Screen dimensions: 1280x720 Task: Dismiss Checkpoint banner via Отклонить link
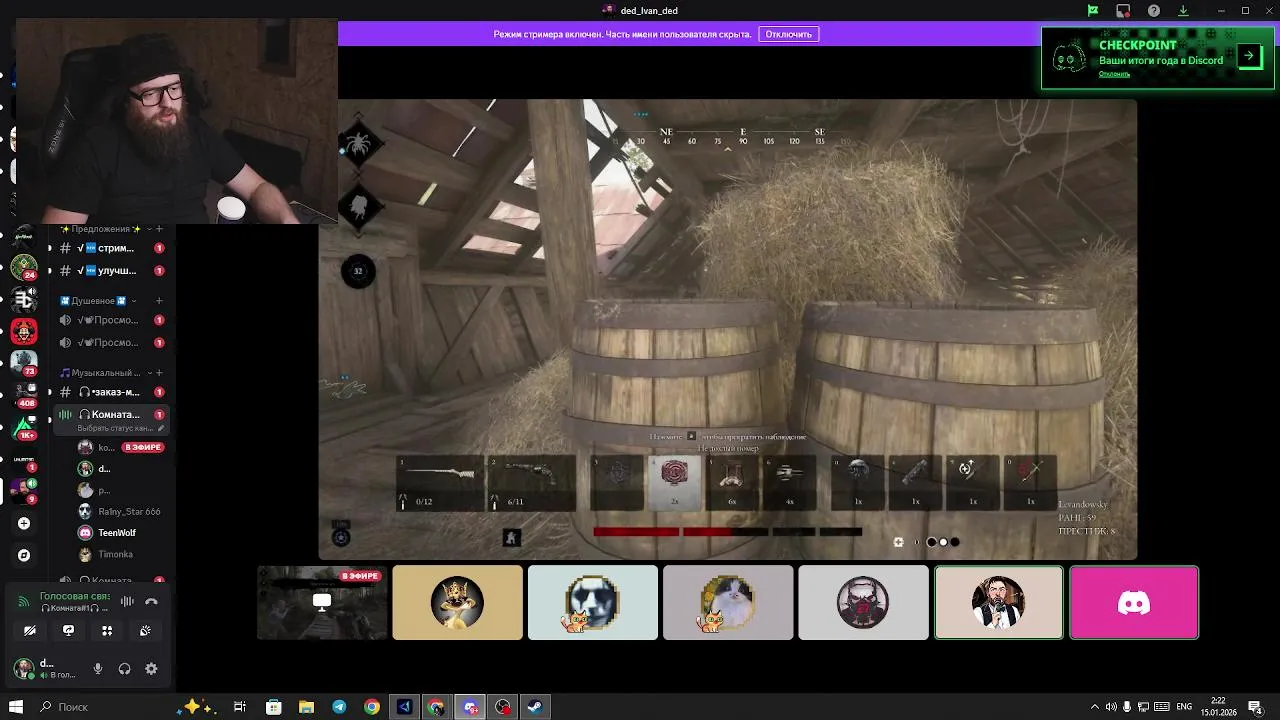click(1114, 74)
